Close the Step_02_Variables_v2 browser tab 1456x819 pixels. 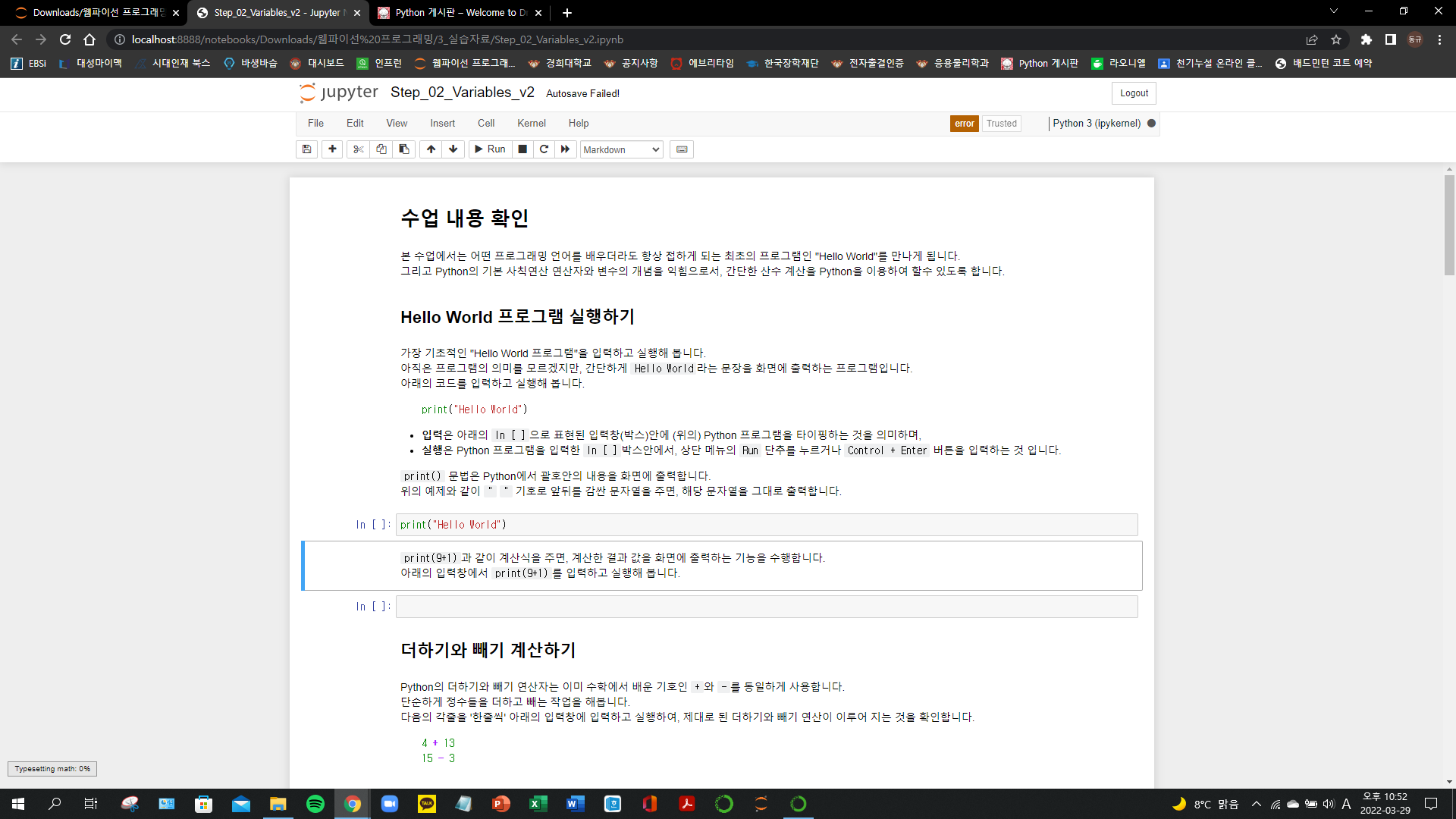(357, 13)
